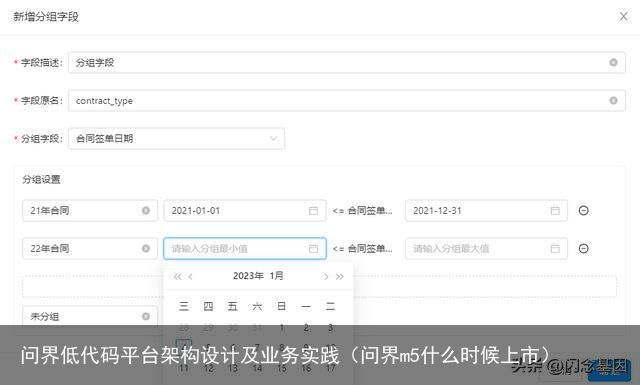Screen dimensions: 640x385
Task: Clear the 未分组 field text
Action: click(146, 316)
